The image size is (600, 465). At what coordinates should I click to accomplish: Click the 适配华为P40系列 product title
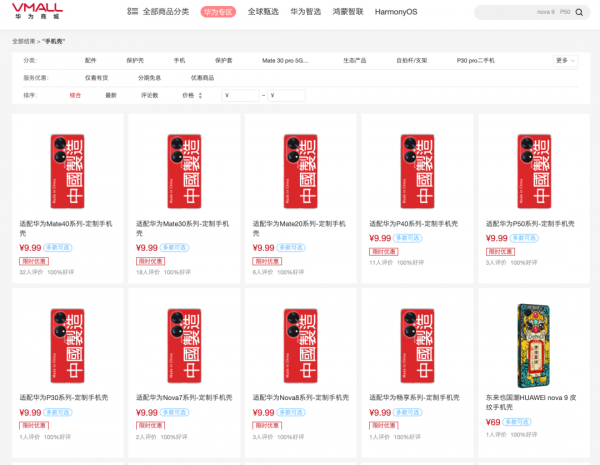(414, 224)
